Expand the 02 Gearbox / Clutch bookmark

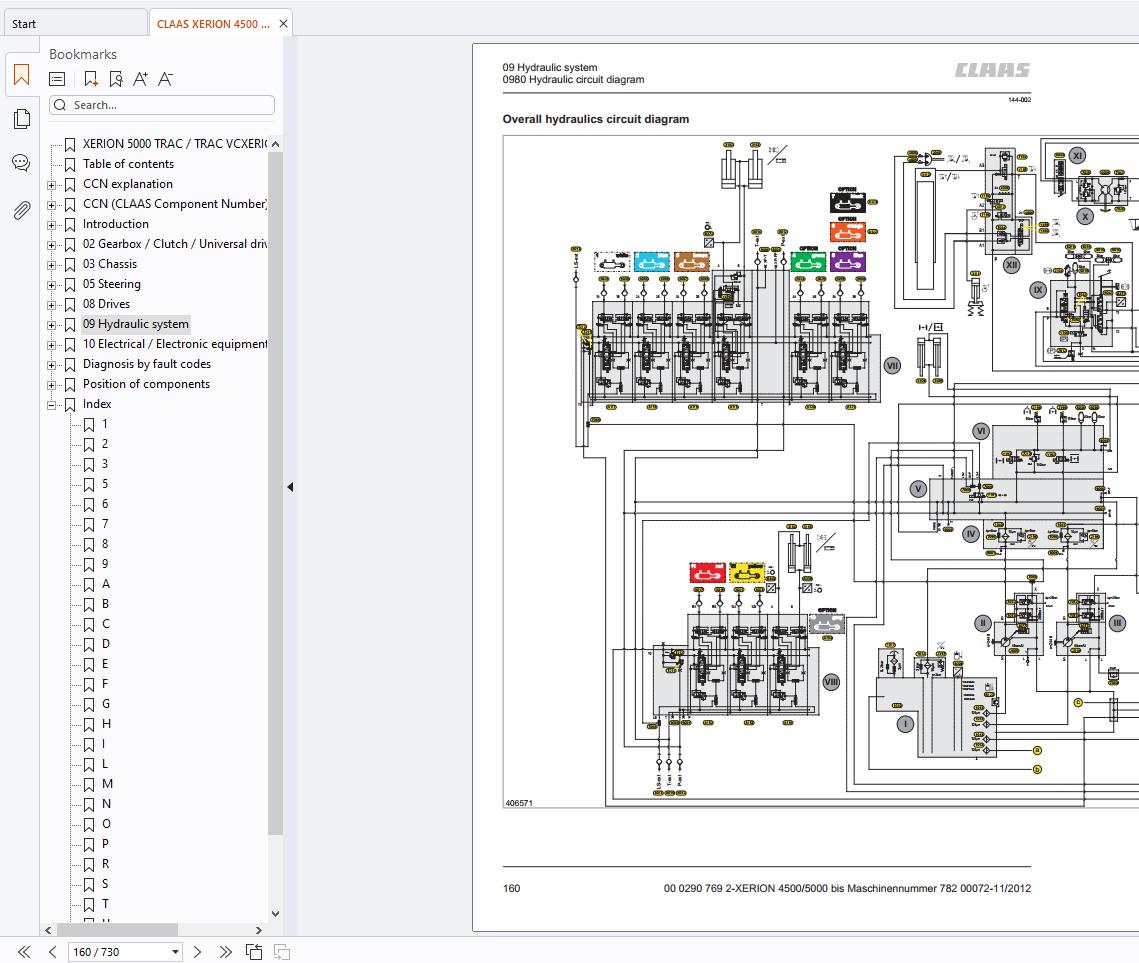(x=52, y=245)
